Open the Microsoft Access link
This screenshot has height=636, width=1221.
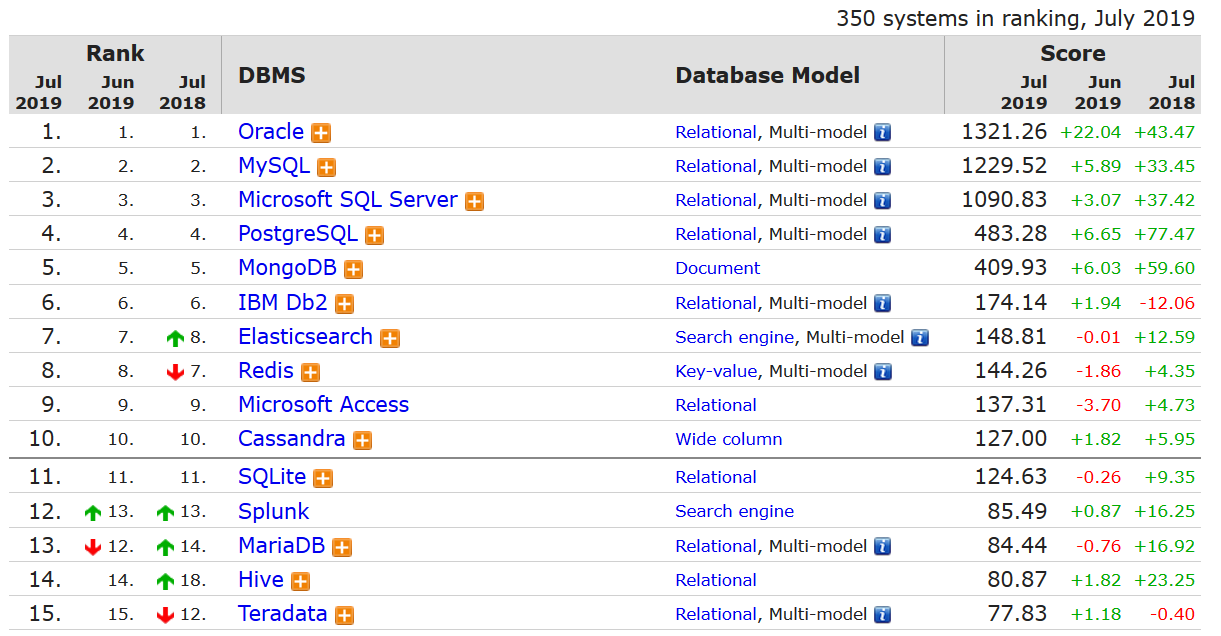coord(324,404)
